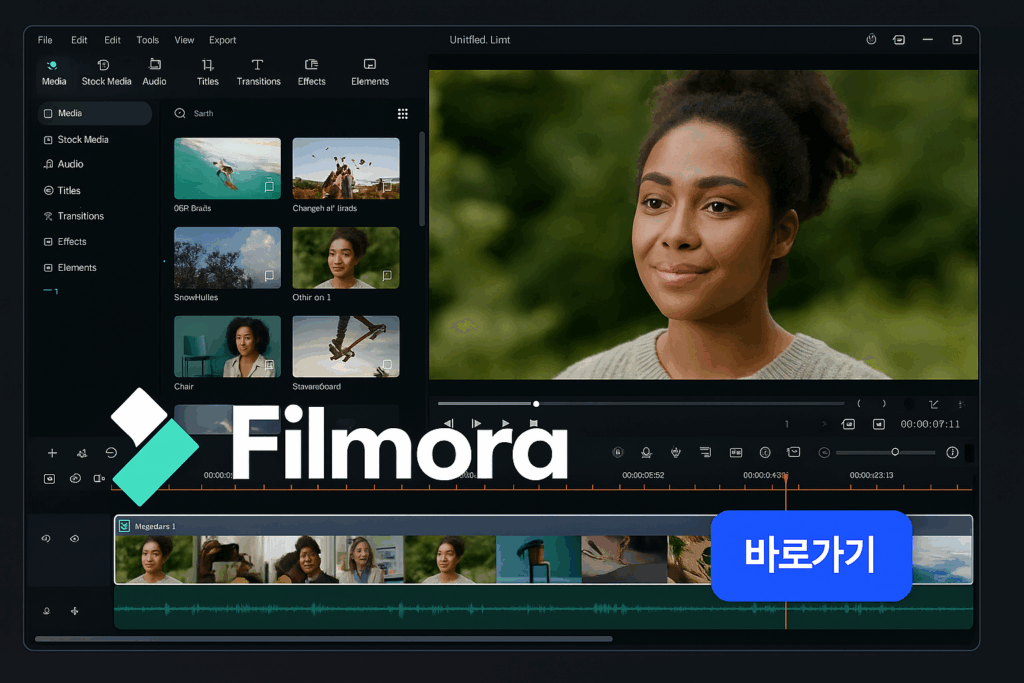Click the media panel vertical scrollbar
The height and width of the screenshot is (683, 1024).
coord(422,178)
